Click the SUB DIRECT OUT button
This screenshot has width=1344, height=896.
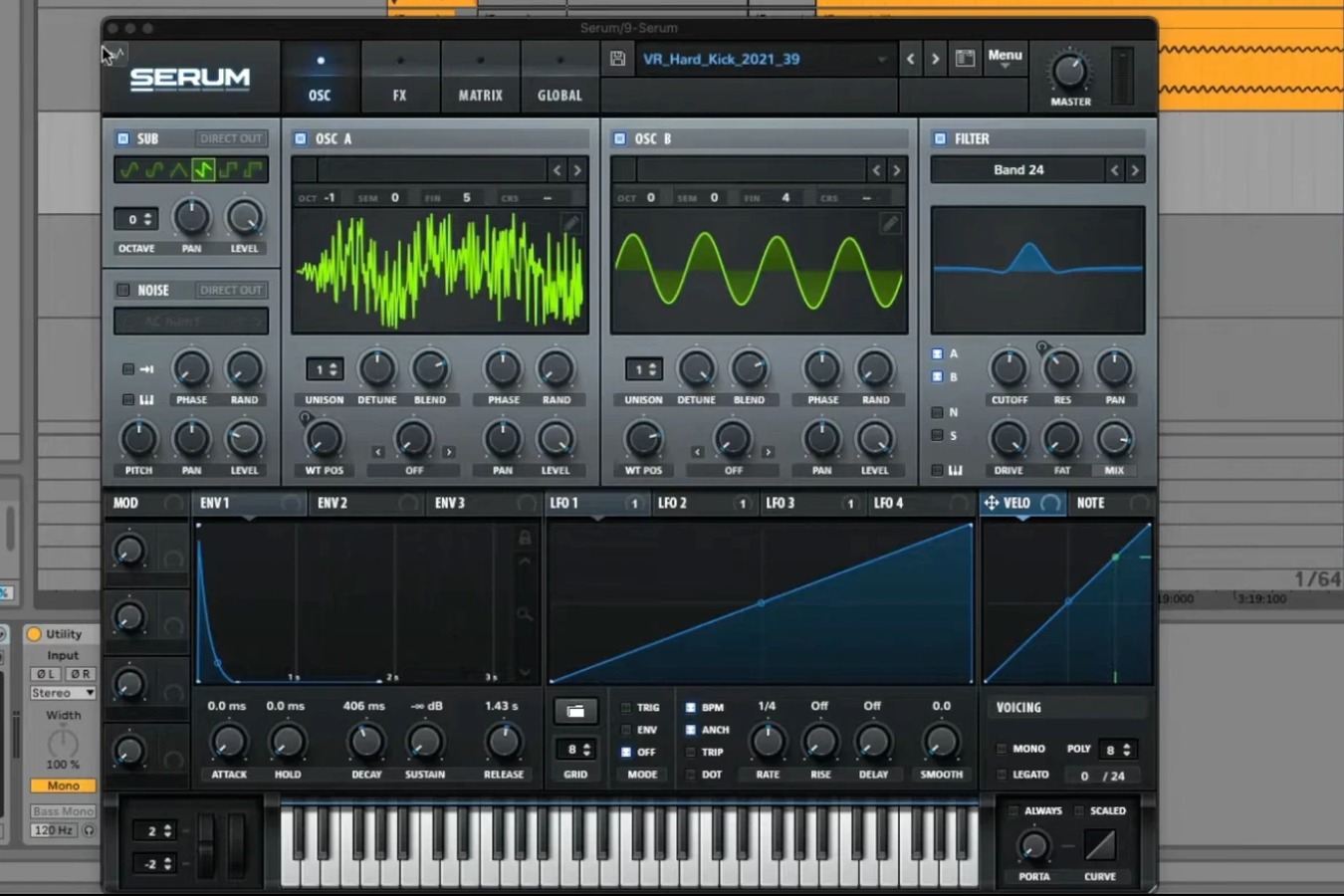pyautogui.click(x=231, y=138)
